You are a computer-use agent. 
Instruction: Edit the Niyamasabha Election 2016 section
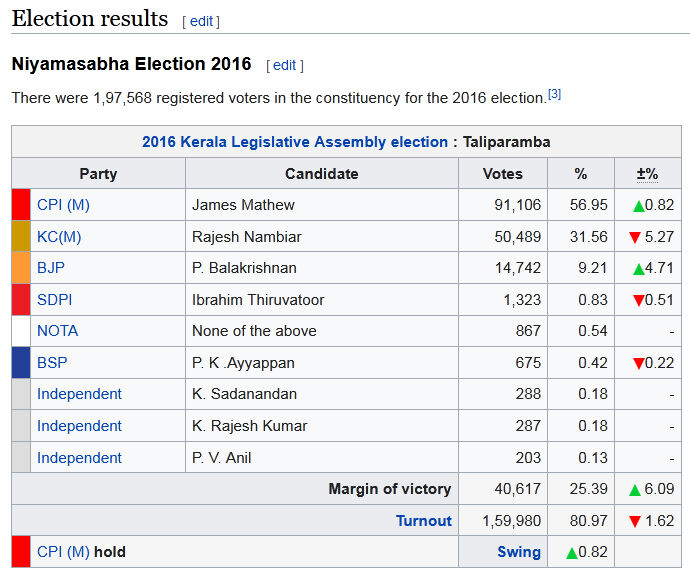tap(285, 65)
